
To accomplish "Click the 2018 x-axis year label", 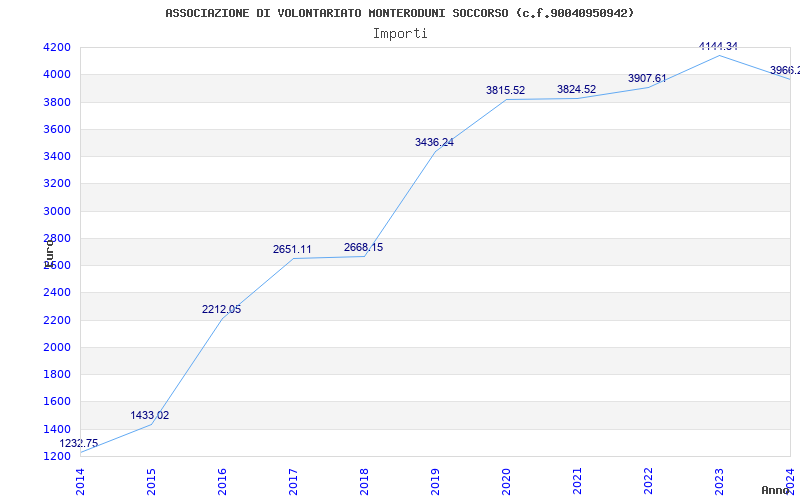I will pos(364,482).
